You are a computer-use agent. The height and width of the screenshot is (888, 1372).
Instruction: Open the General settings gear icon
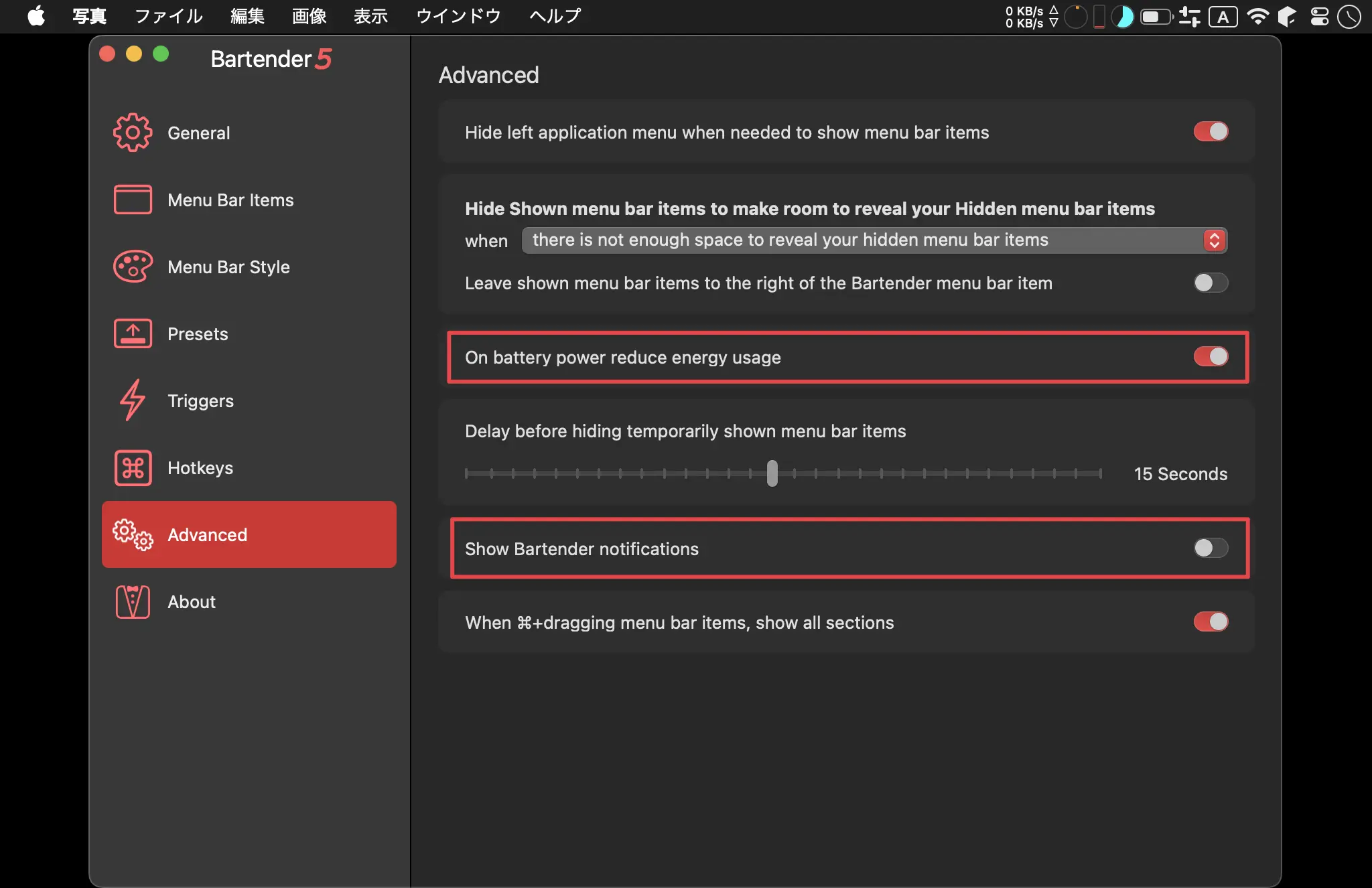(x=133, y=133)
